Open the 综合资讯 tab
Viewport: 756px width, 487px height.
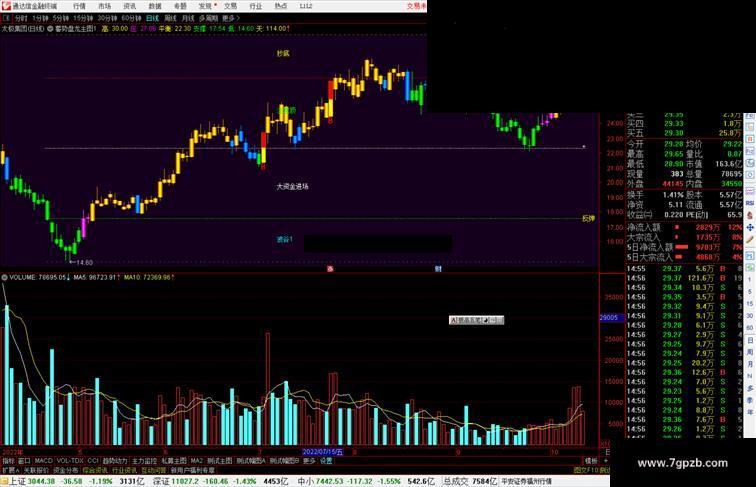95,470
